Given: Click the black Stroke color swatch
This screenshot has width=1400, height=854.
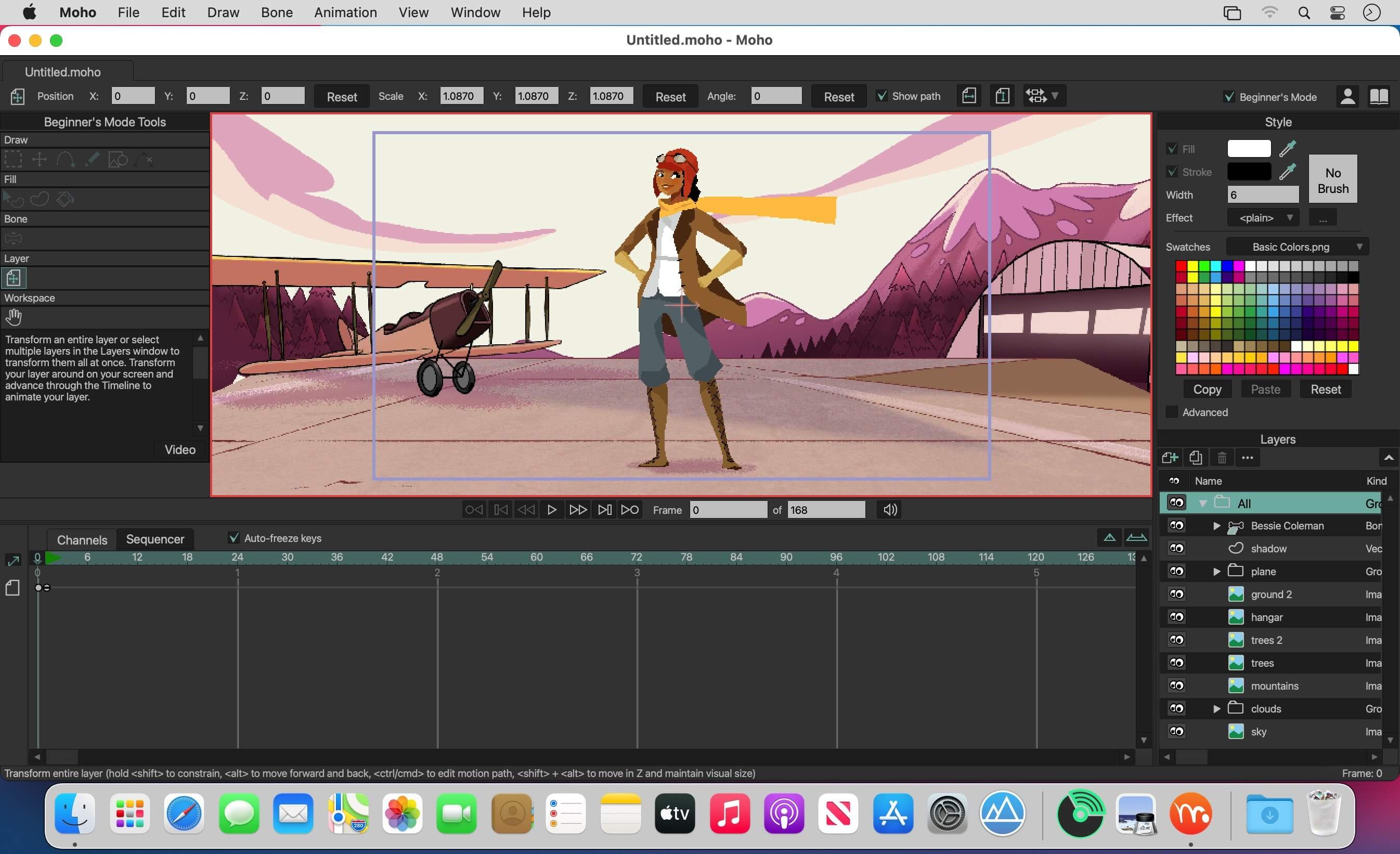Looking at the screenshot, I should 1248,172.
